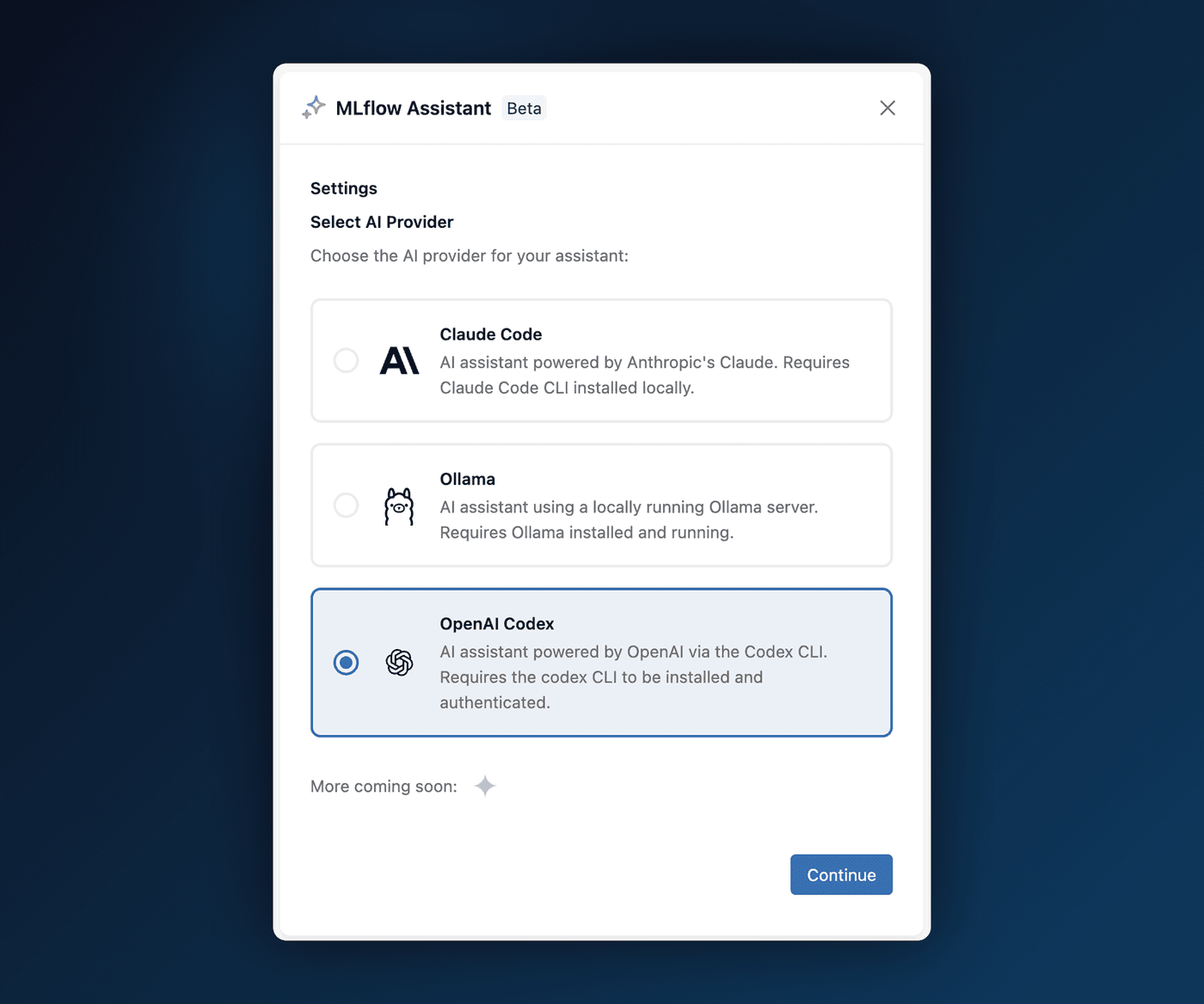Click the Beta badge
Image resolution: width=1204 pixels, height=1004 pixels.
[x=524, y=108]
